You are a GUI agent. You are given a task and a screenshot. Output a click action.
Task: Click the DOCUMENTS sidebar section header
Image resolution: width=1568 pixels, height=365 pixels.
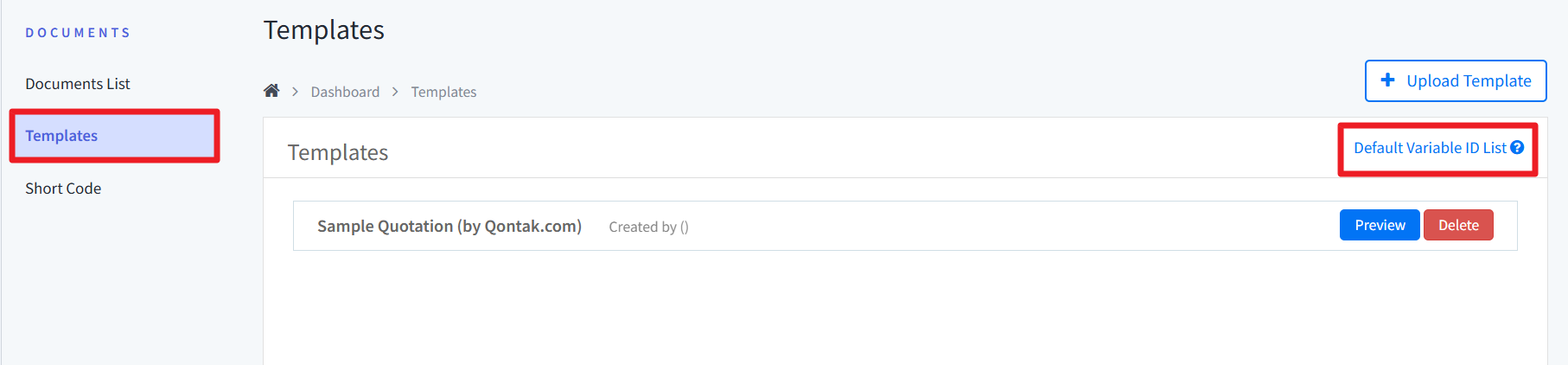(x=78, y=33)
